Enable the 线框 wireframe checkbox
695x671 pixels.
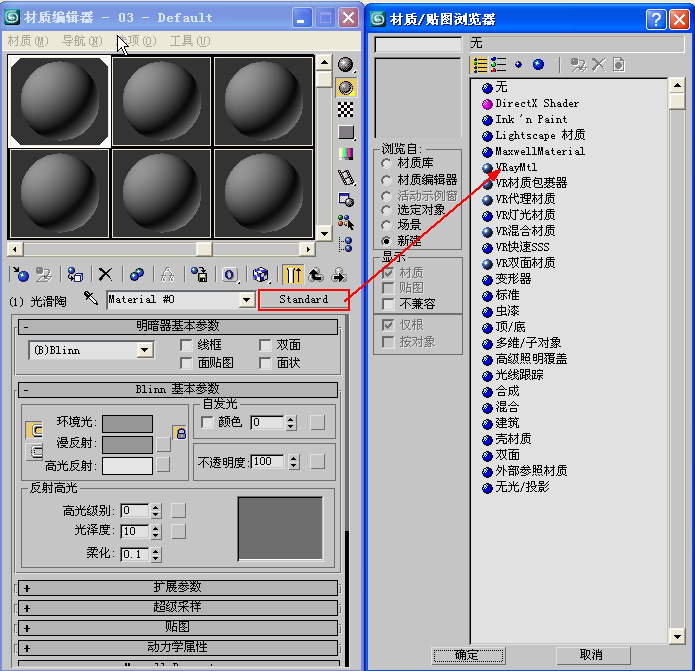pyautogui.click(x=186, y=345)
